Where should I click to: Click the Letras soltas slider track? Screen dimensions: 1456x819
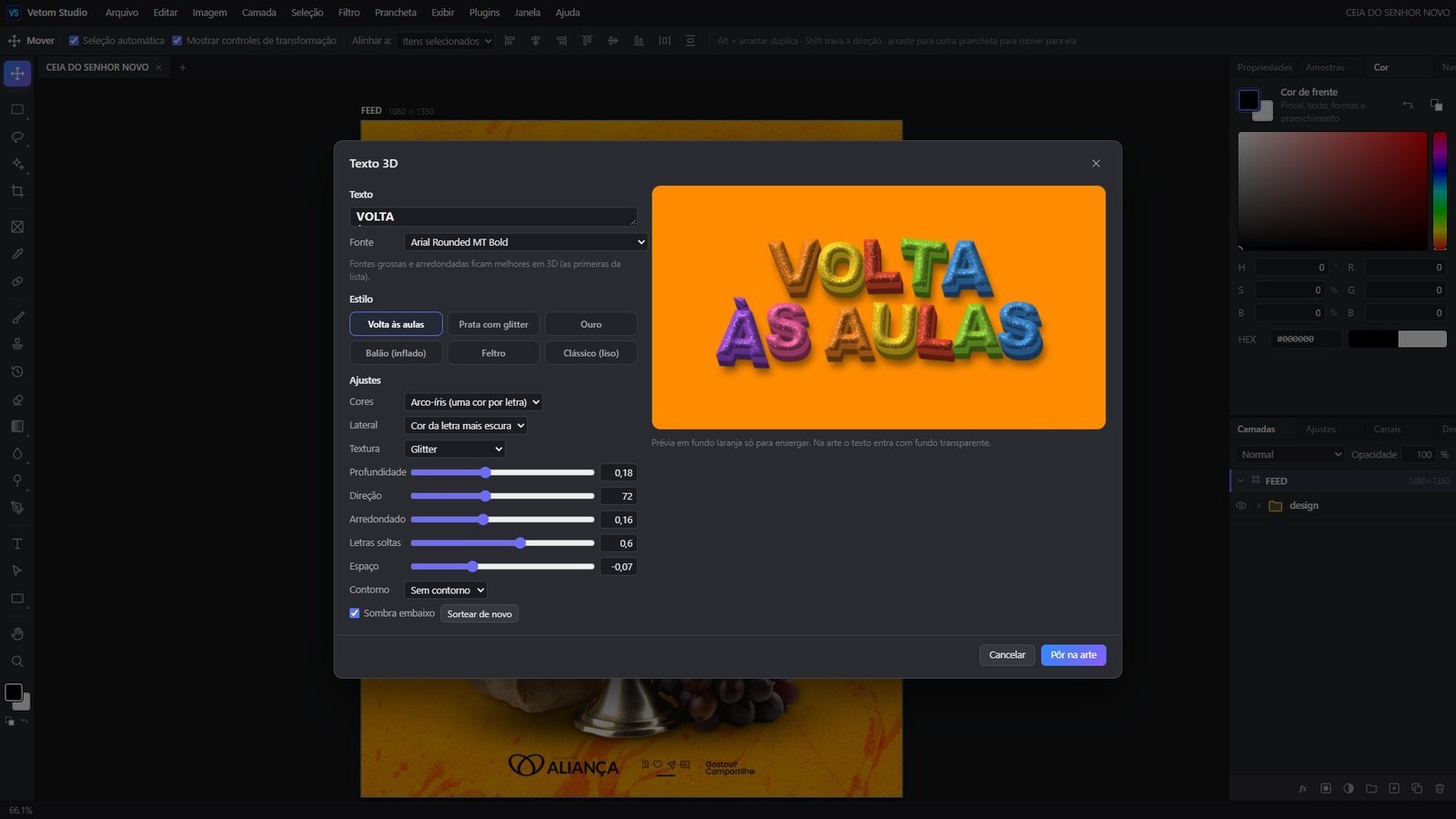coord(502,543)
